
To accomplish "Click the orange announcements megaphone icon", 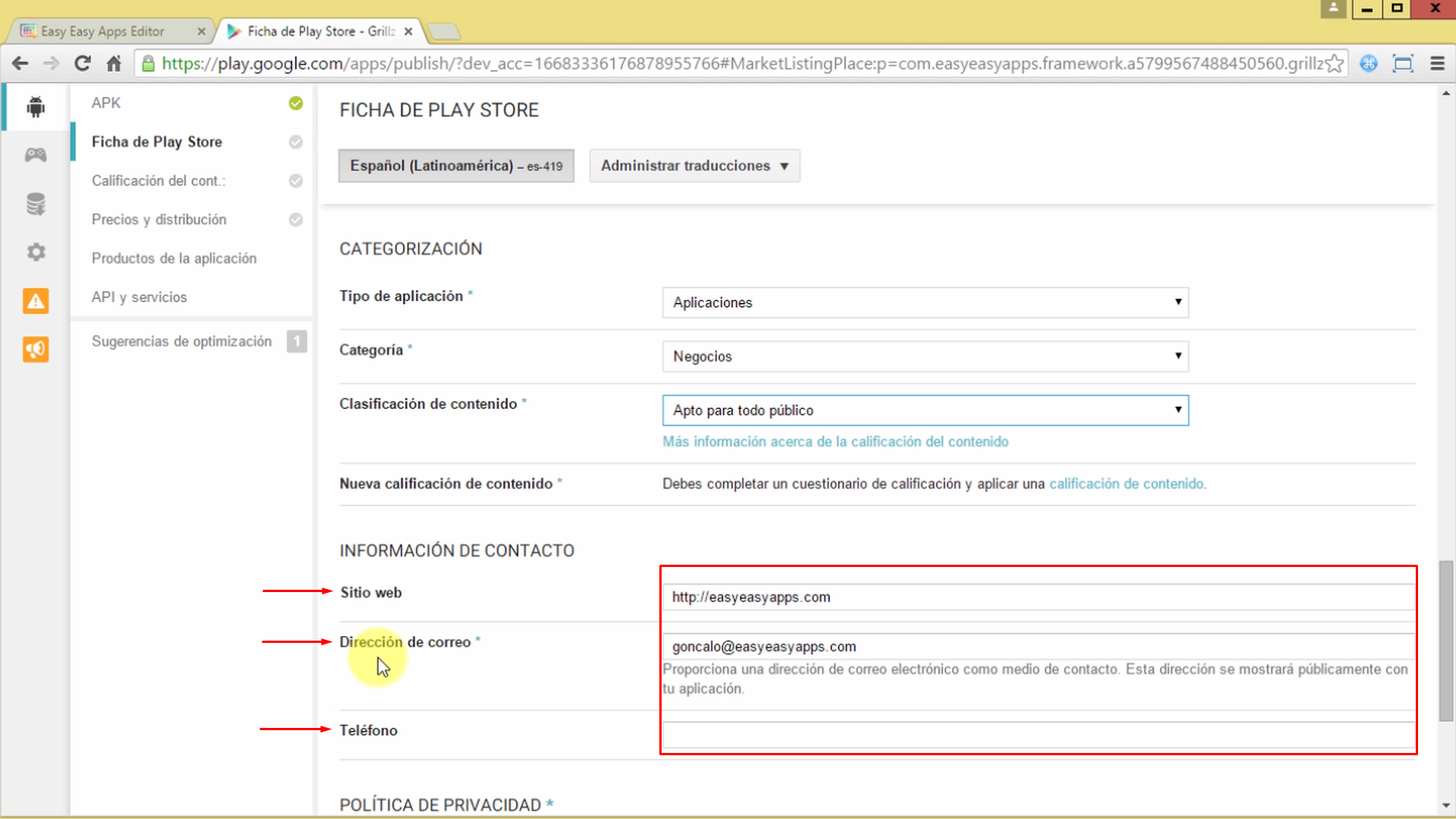I will click(x=36, y=349).
